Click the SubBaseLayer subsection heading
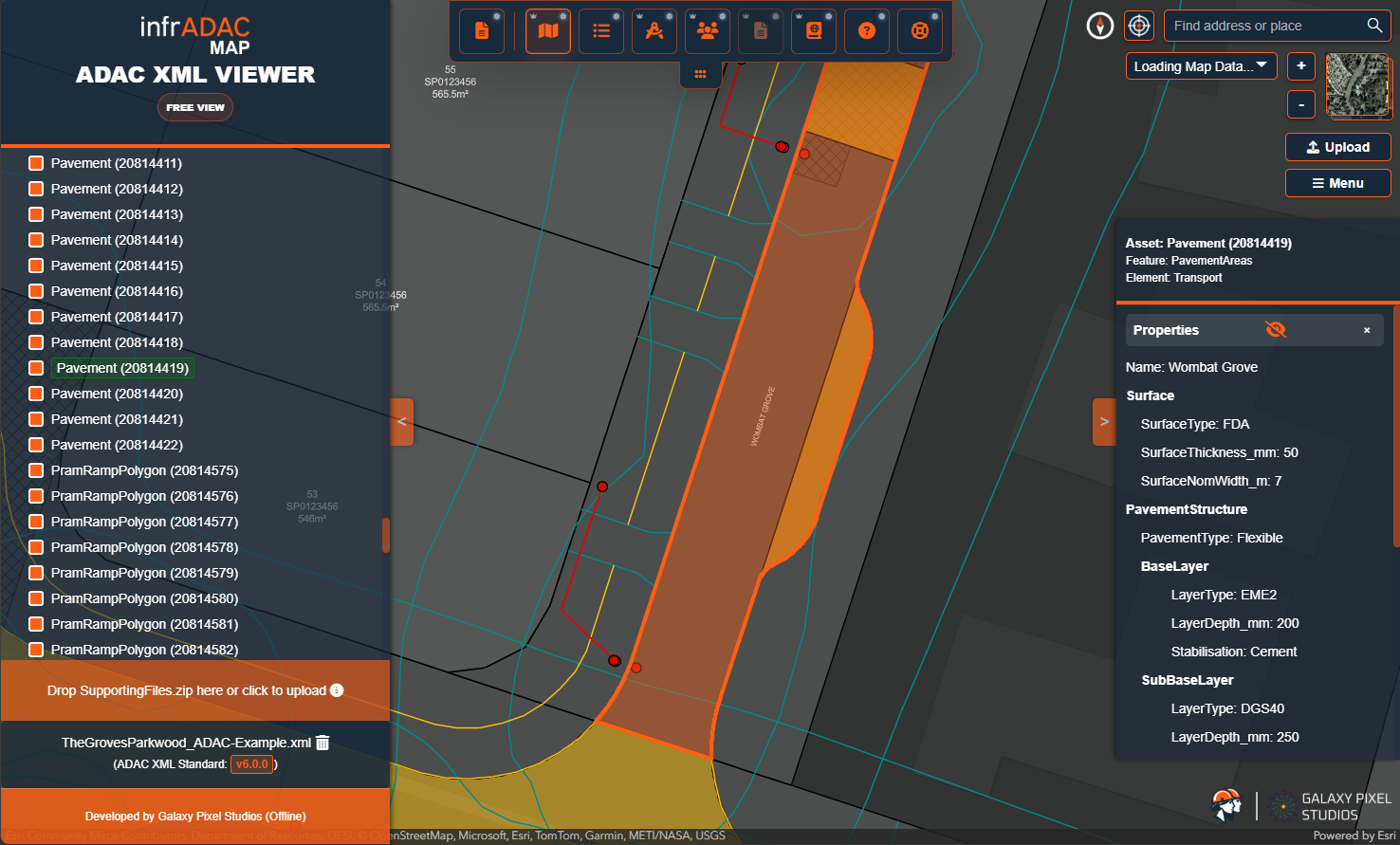Viewport: 1400px width, 845px height. 1187,680
